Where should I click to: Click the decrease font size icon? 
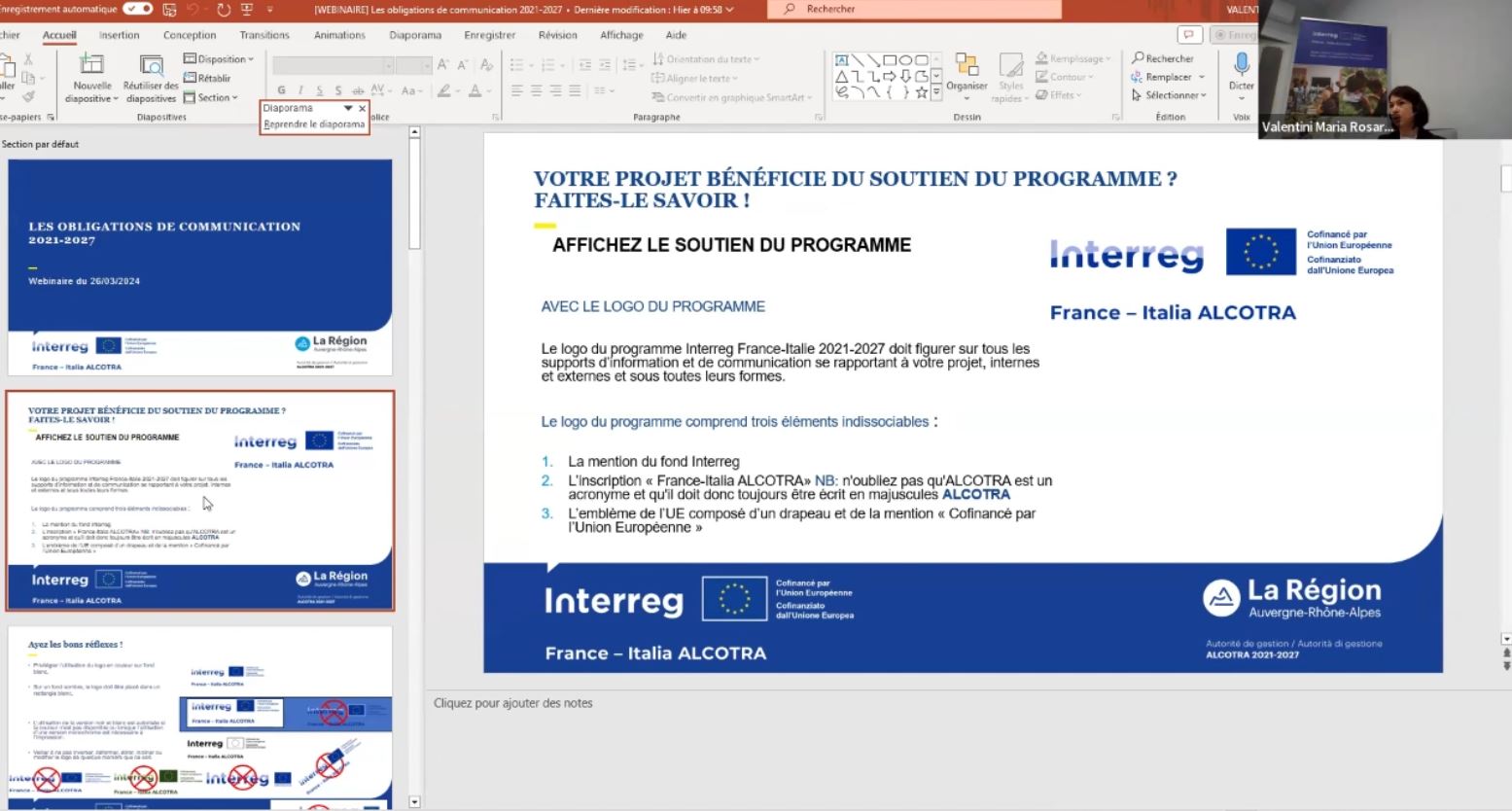coord(462,65)
